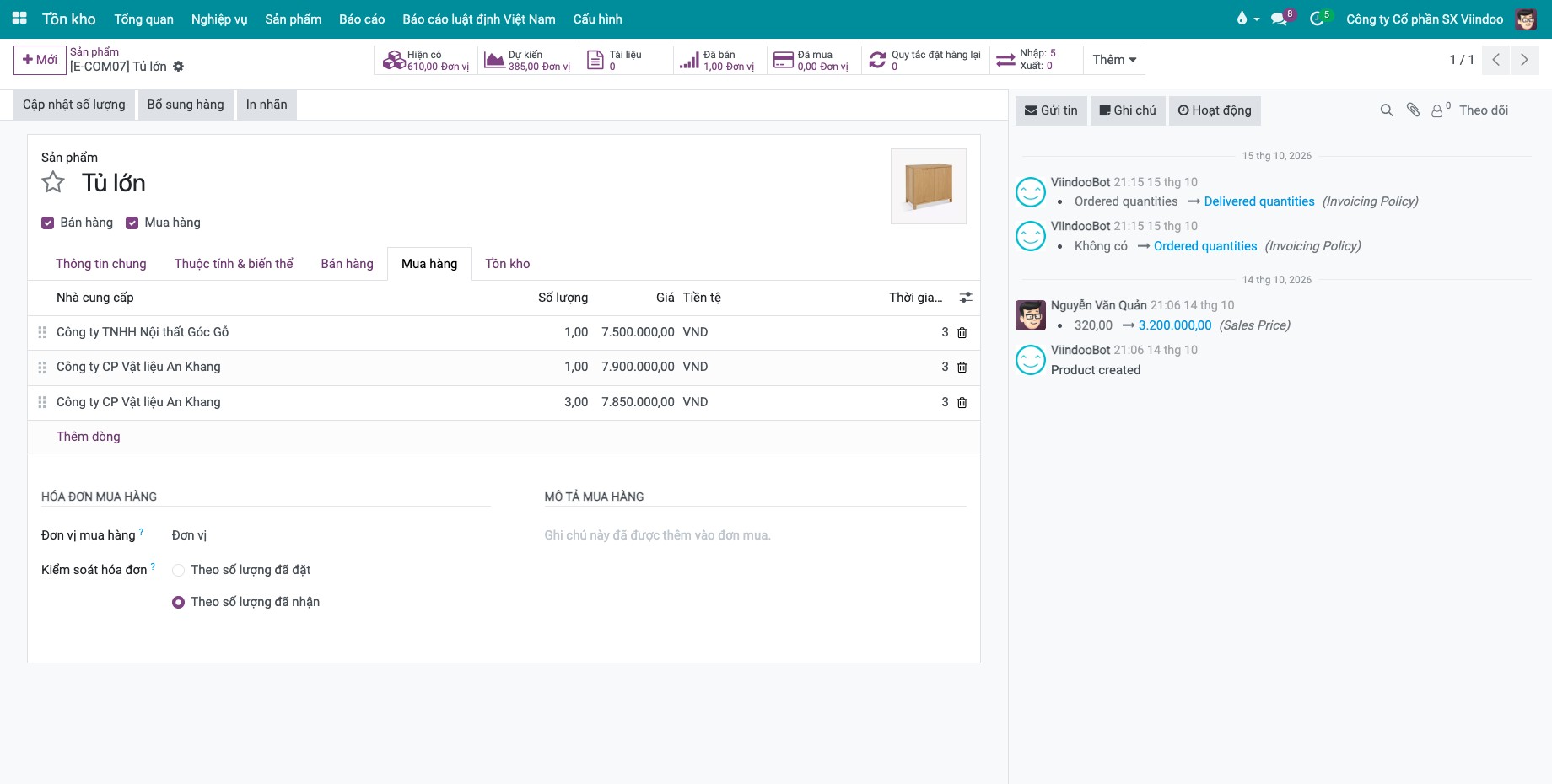Open the apps grid menu icon
The image size is (1552, 784).
(19, 19)
